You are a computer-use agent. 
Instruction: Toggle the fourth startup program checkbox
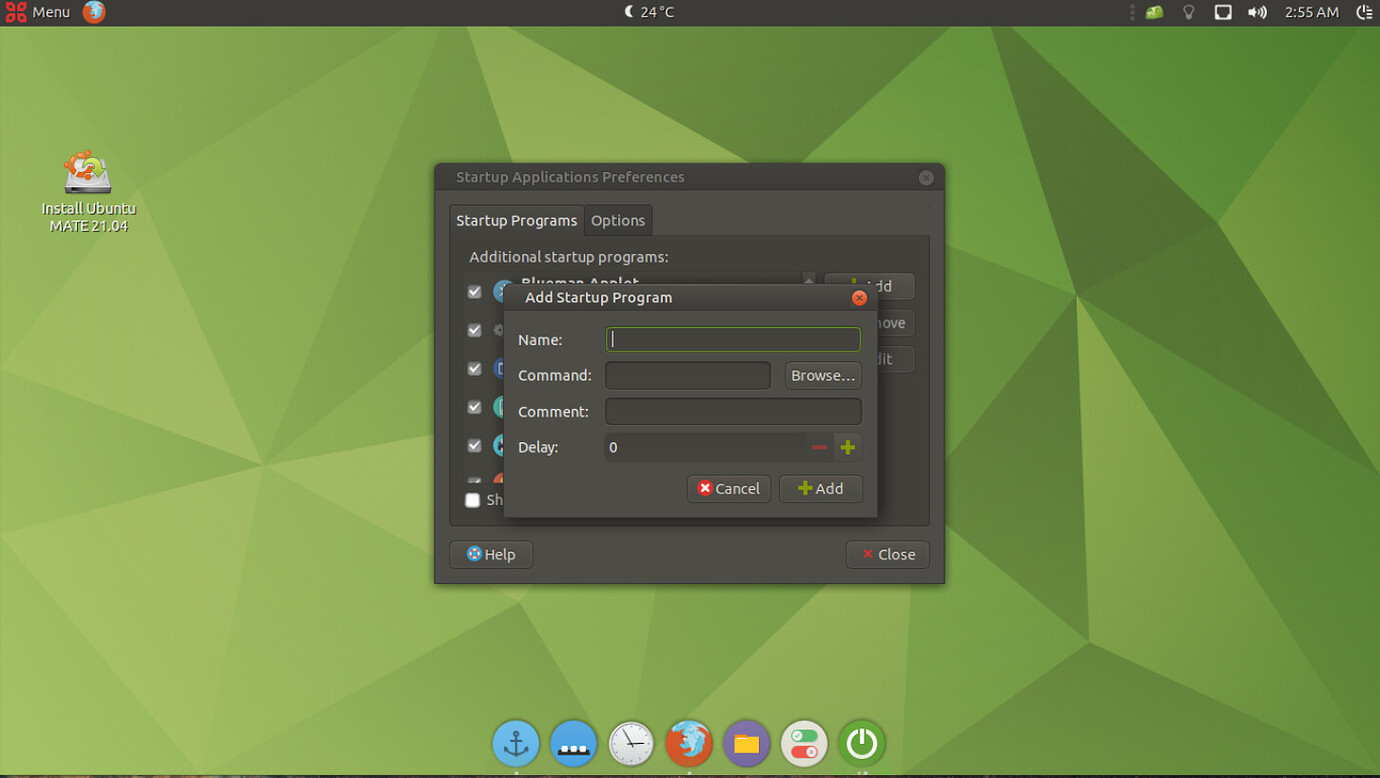click(475, 407)
